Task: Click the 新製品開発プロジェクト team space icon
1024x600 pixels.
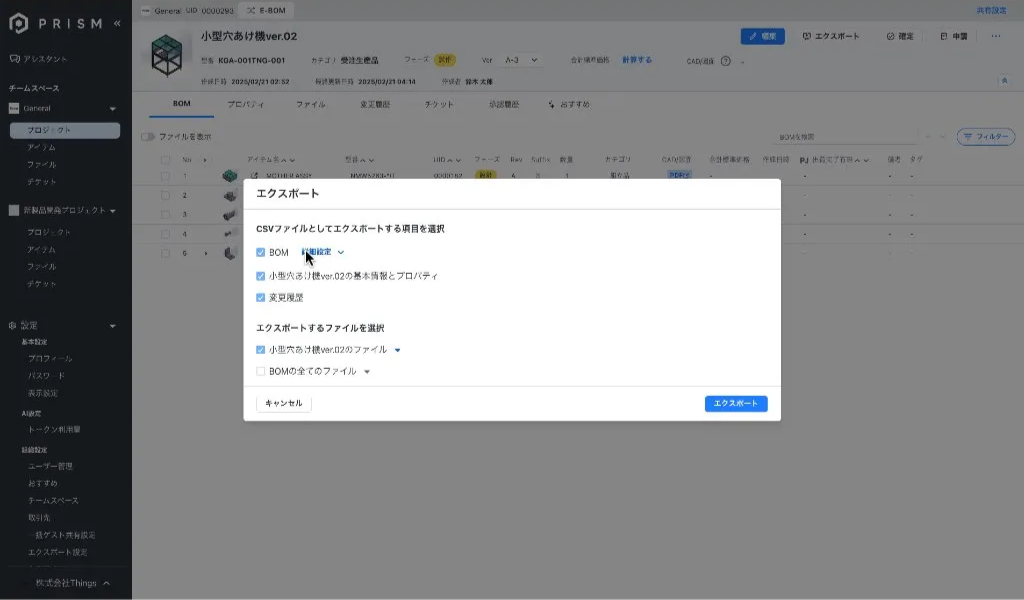Action: (x=14, y=211)
